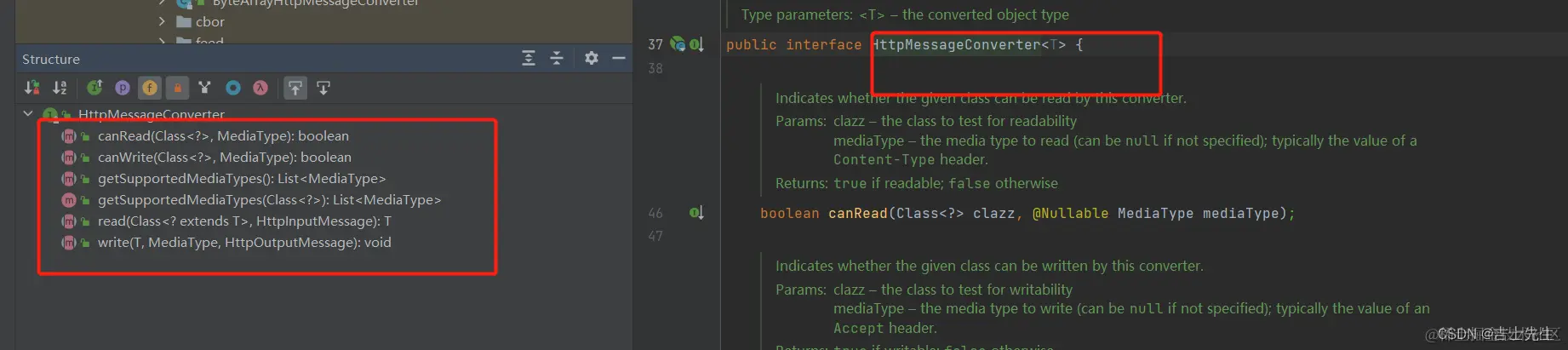Click the 'interface' keyword on line 37
The width and height of the screenshot is (1568, 350).
click(x=824, y=44)
